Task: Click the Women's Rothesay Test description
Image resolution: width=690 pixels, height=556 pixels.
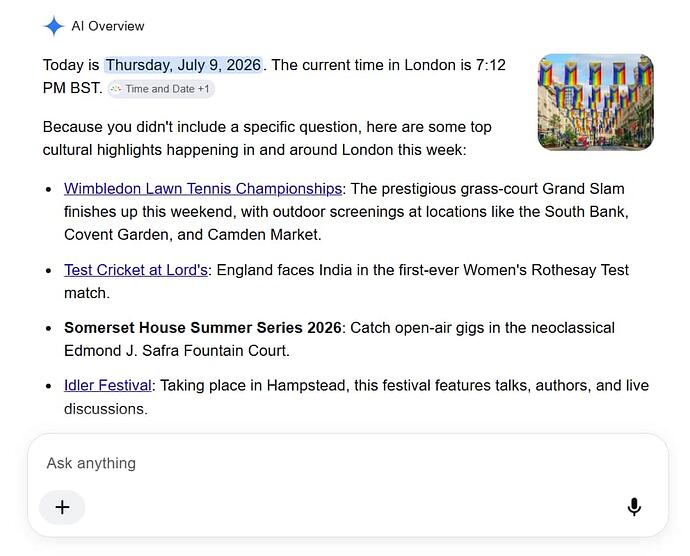Action: 422,270
